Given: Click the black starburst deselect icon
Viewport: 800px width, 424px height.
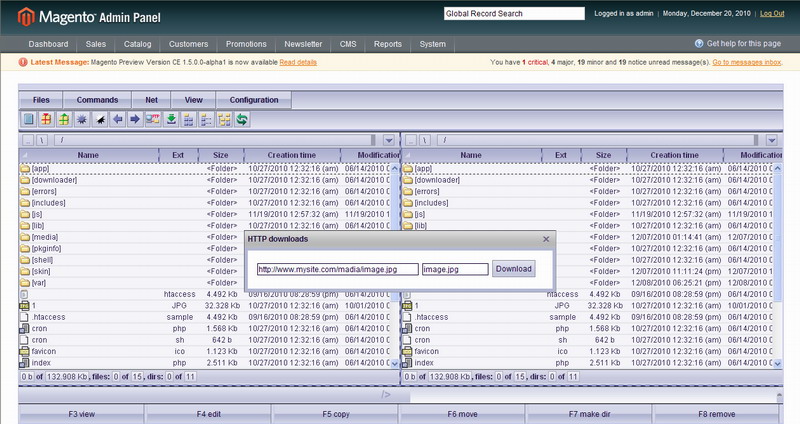Looking at the screenshot, I should 100,119.
